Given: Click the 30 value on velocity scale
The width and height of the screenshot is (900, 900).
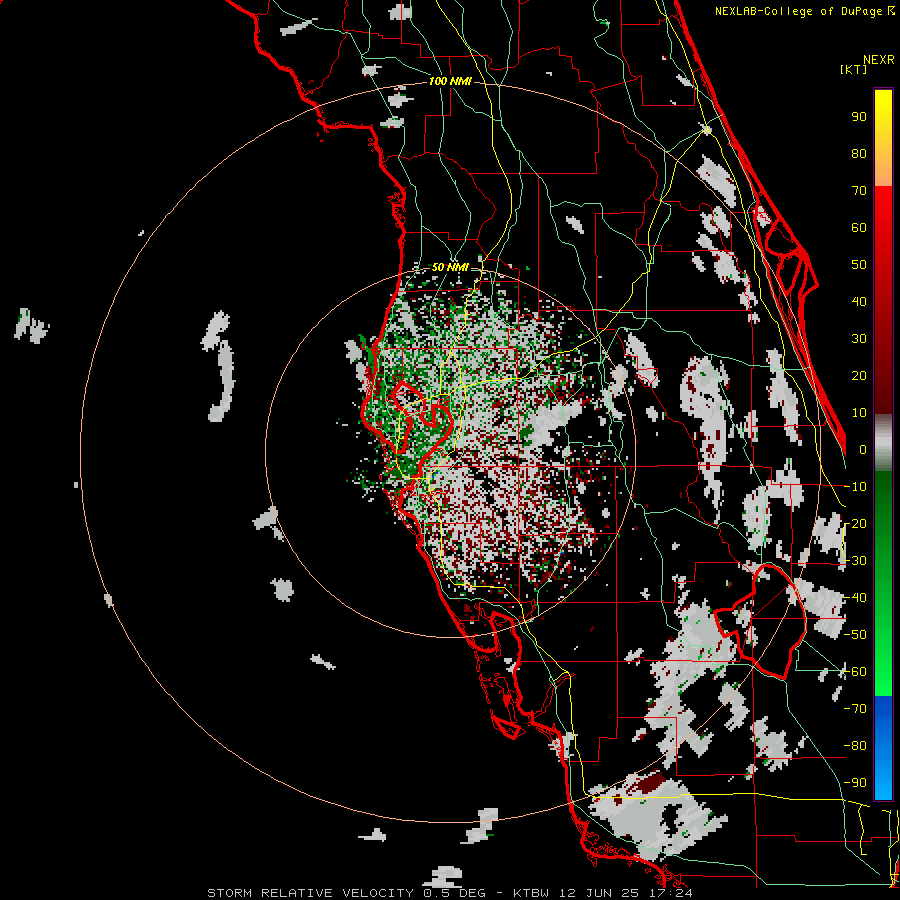Looking at the screenshot, I should (x=859, y=339).
